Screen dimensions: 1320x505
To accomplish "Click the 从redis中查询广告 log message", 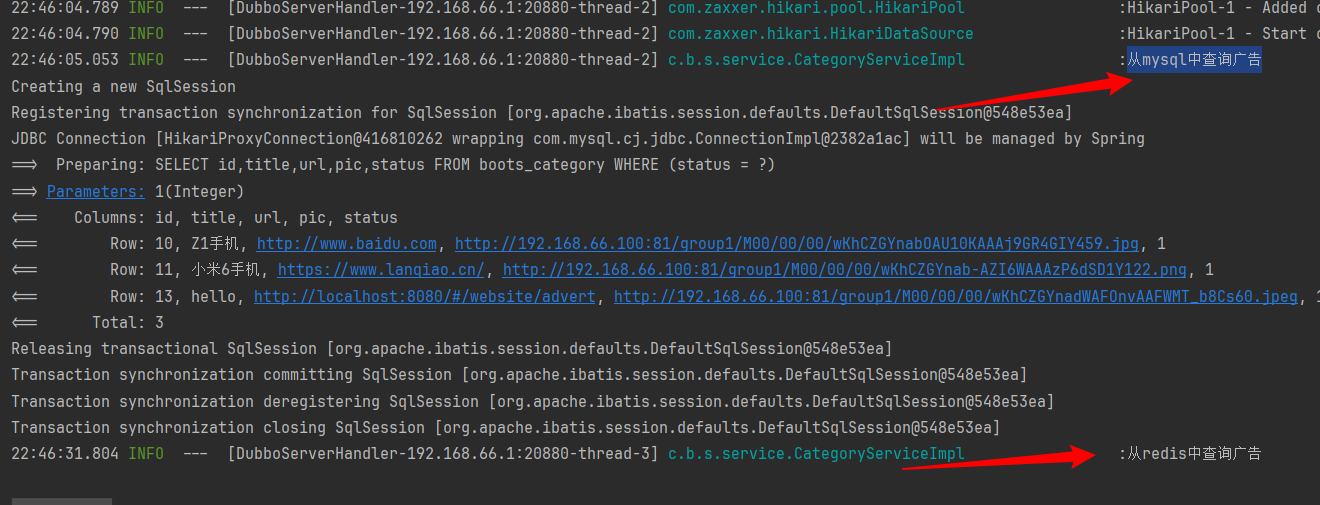I will coord(1194,454).
